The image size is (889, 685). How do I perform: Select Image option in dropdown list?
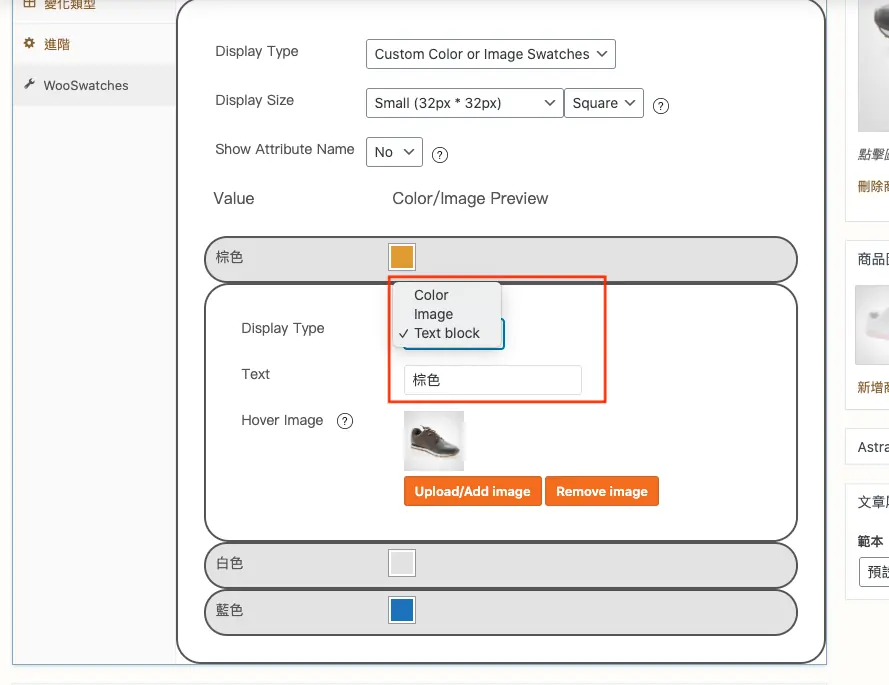point(433,314)
